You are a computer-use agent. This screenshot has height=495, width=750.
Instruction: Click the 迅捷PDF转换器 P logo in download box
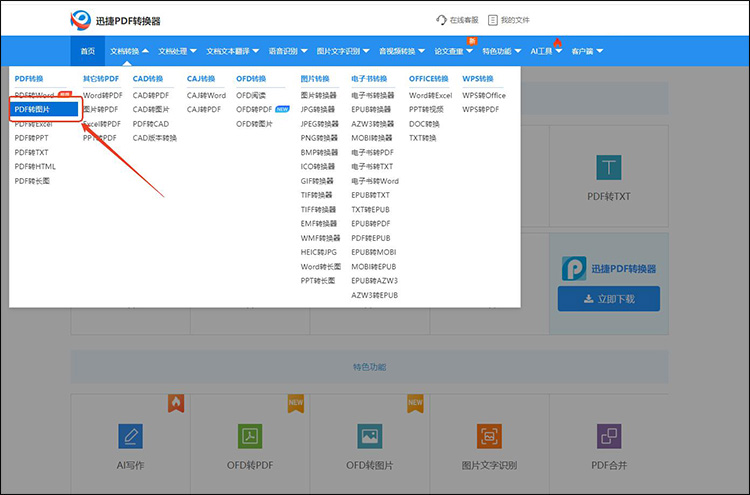(x=574, y=268)
